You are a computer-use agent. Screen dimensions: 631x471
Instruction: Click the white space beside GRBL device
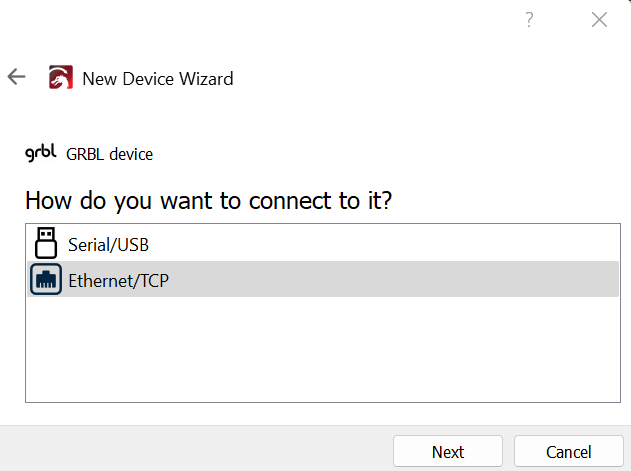pyautogui.click(x=380, y=154)
